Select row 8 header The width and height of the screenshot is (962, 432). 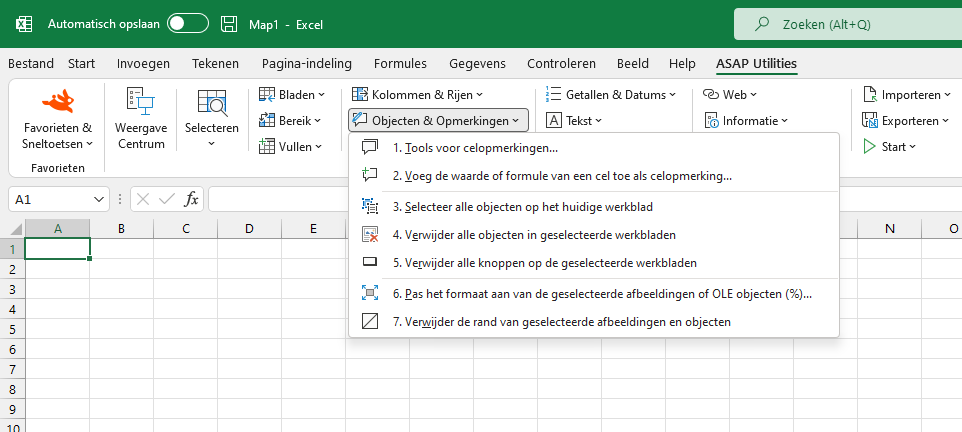pyautogui.click(x=12, y=389)
